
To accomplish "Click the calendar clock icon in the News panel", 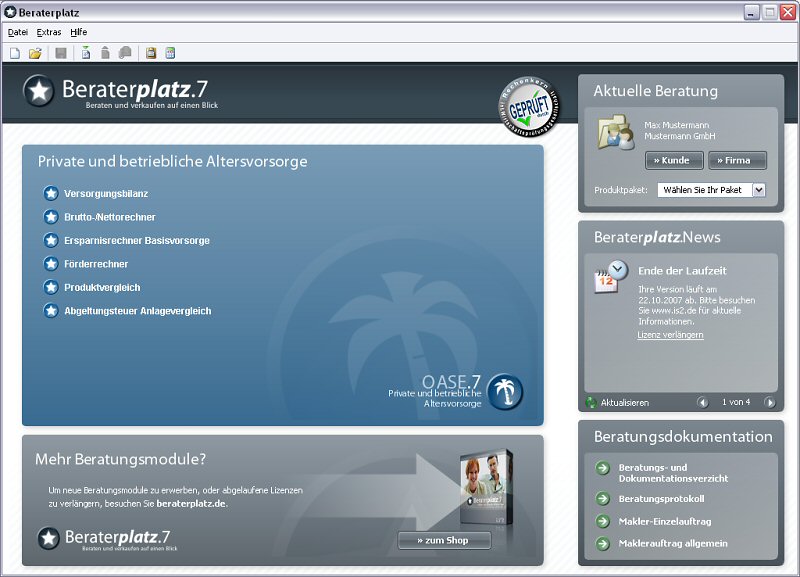I will (x=611, y=277).
